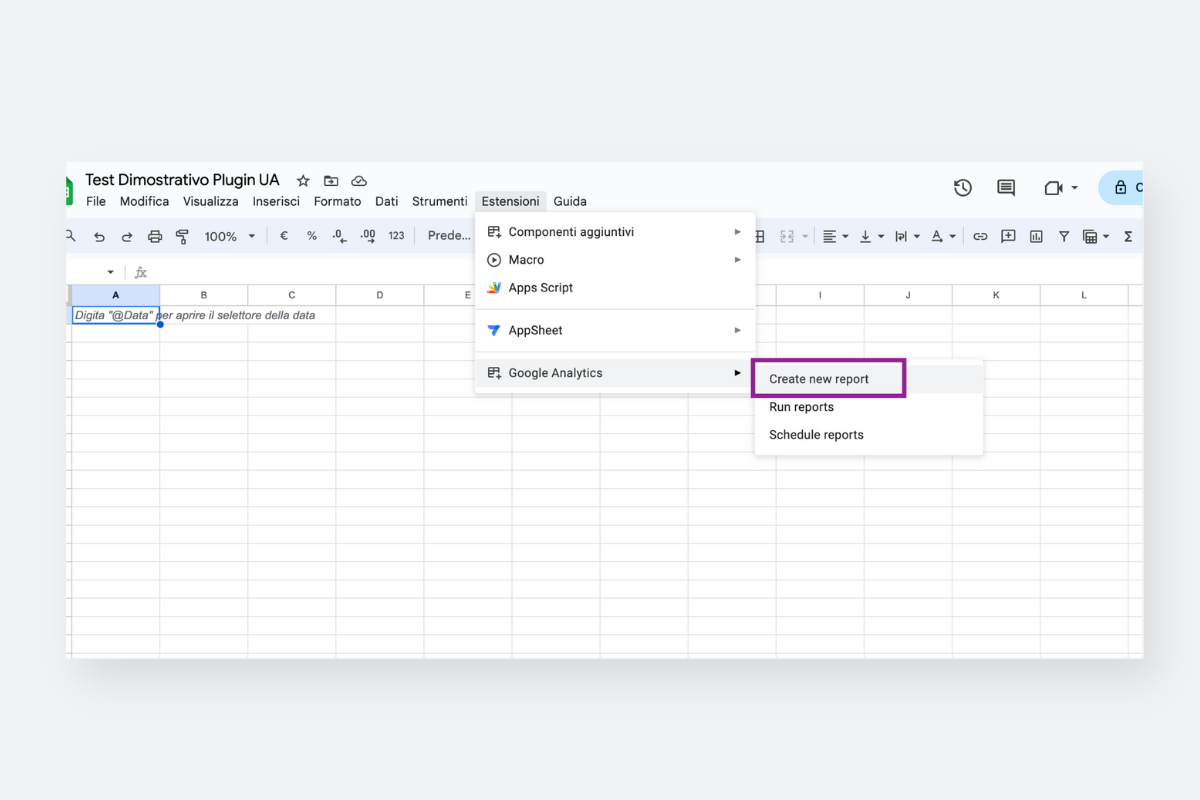Select column J header

pyautogui.click(x=908, y=295)
